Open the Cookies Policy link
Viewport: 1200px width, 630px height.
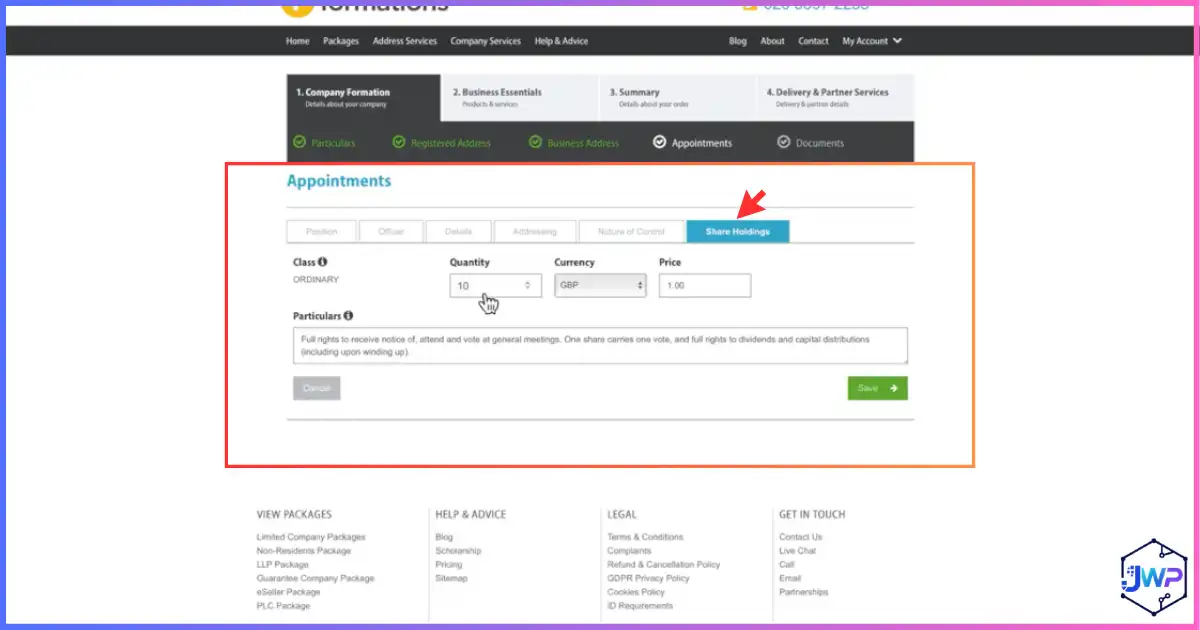click(x=637, y=592)
